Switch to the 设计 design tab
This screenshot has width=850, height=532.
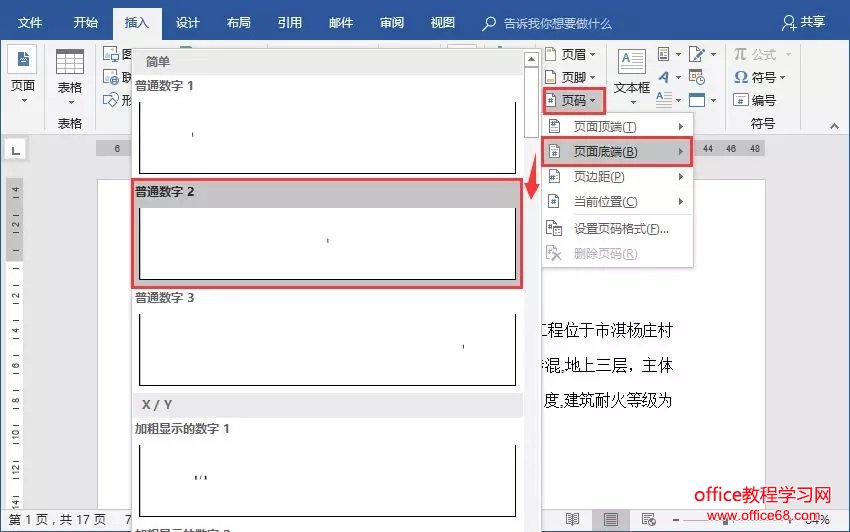tap(188, 23)
